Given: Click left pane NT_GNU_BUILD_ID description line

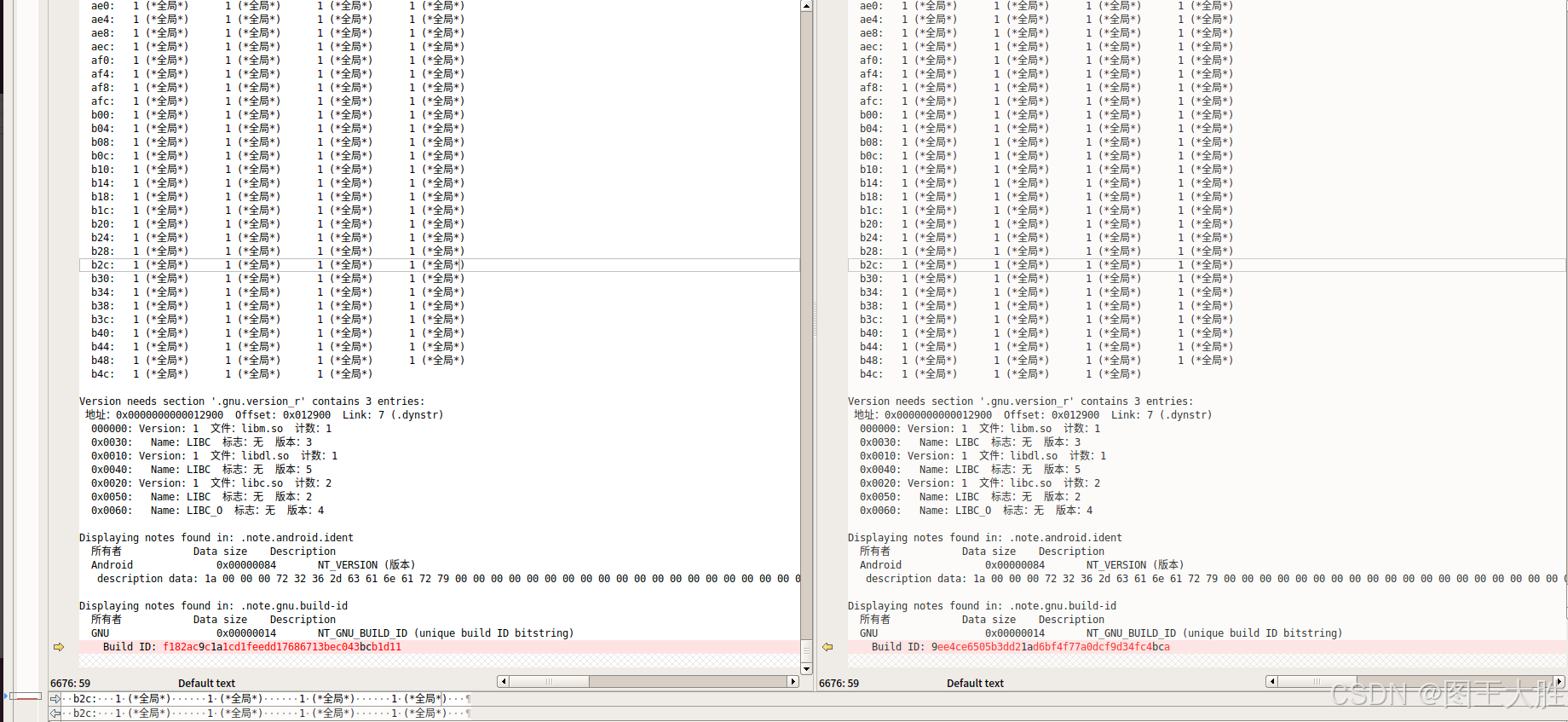Looking at the screenshot, I should pos(332,633).
